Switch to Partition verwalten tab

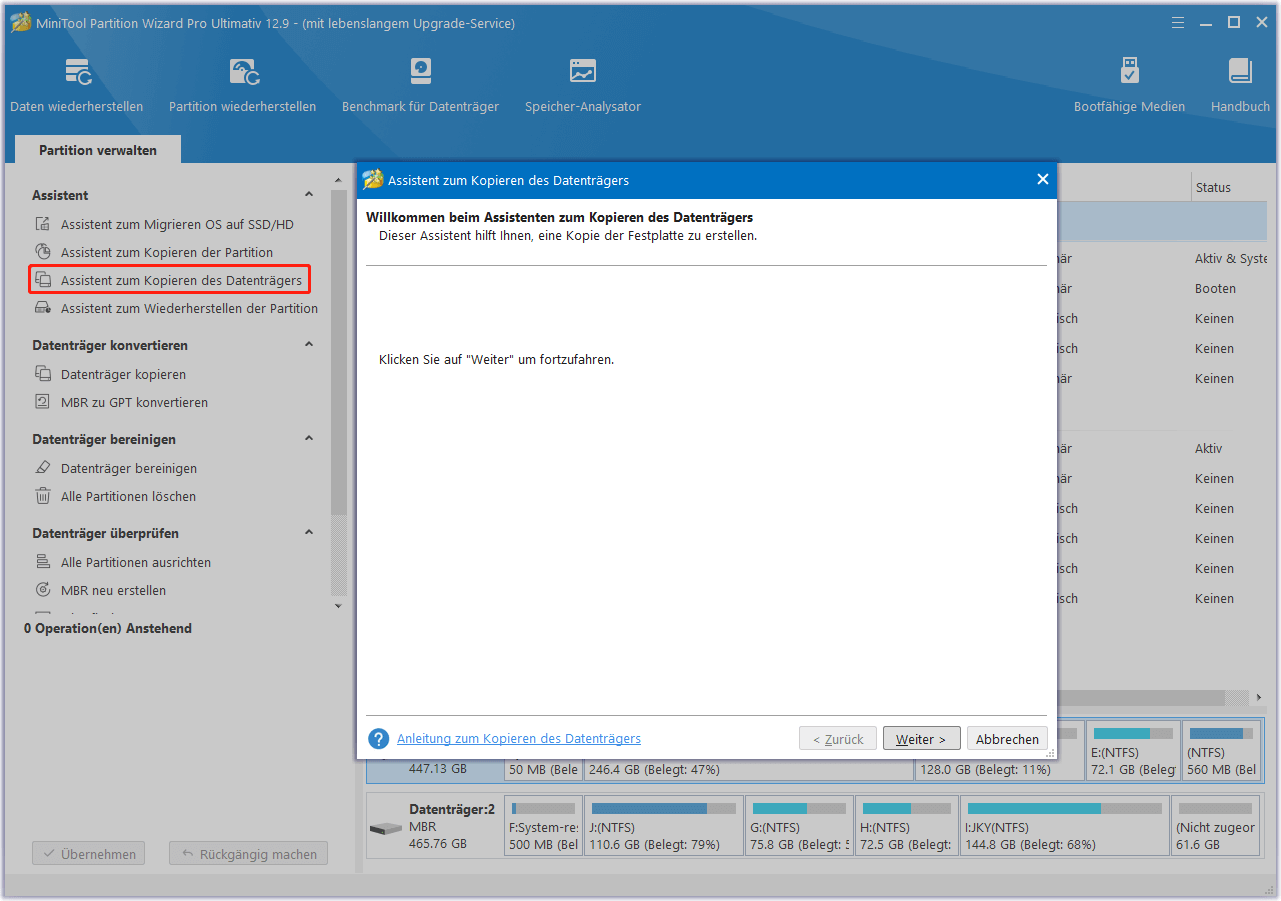pos(98,150)
